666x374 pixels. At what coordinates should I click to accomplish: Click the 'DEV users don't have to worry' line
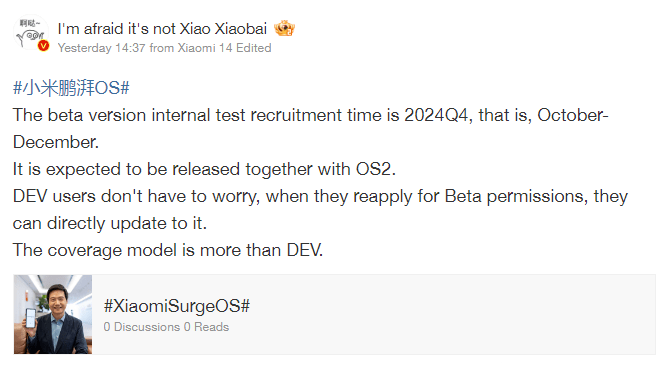320,197
